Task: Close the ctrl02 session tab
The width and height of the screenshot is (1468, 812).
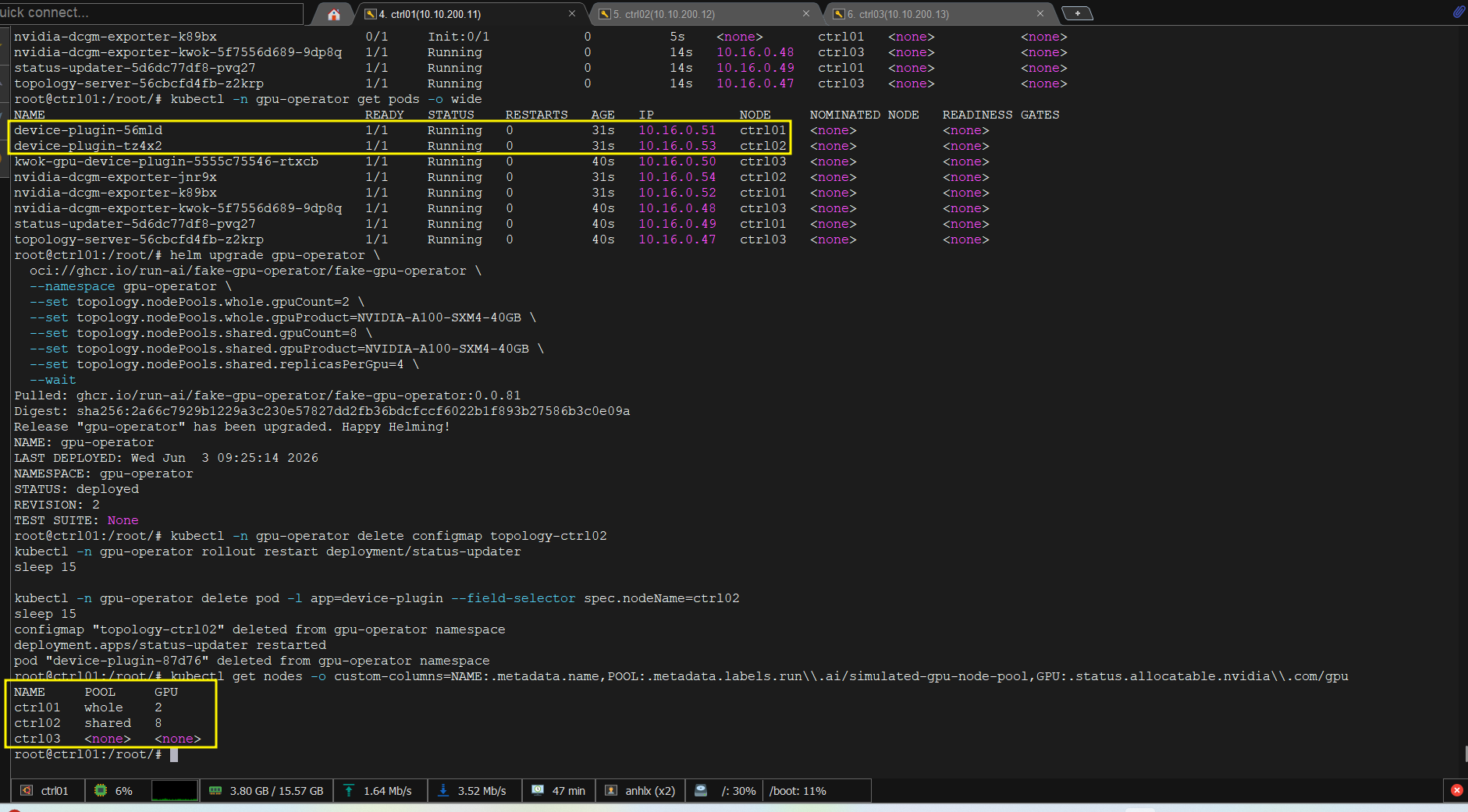Action: point(806,13)
